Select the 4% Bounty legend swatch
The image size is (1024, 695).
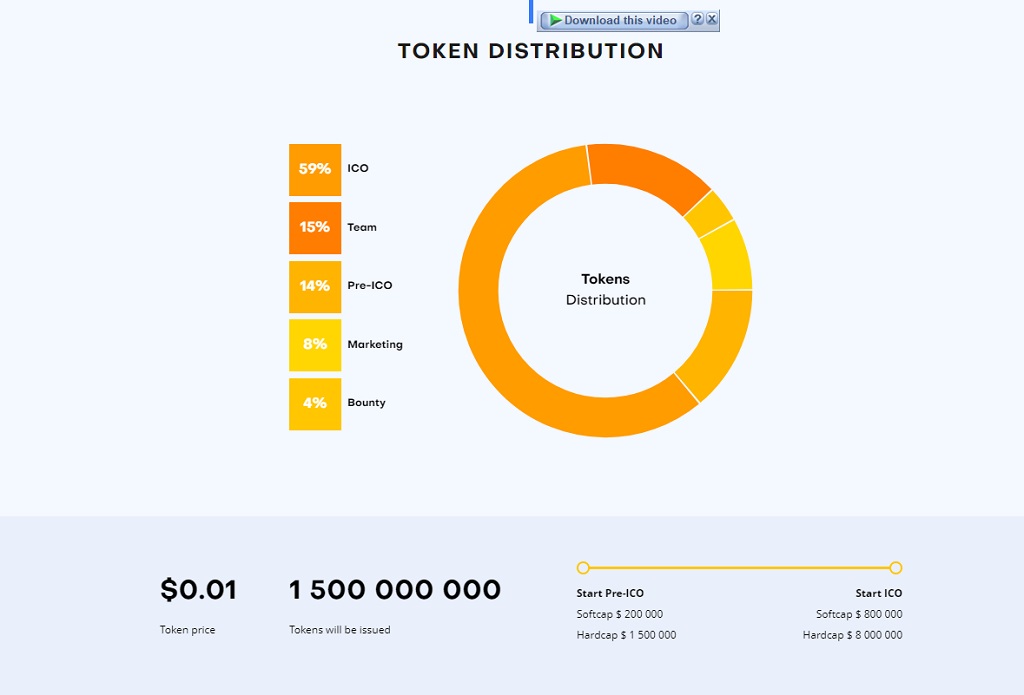(x=315, y=403)
